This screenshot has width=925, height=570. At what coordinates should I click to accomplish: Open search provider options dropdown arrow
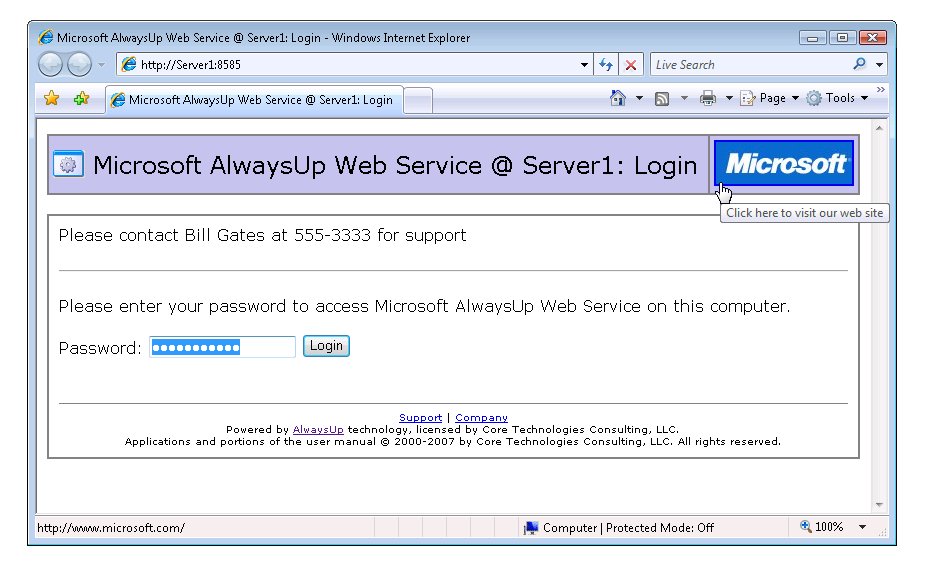coord(879,65)
